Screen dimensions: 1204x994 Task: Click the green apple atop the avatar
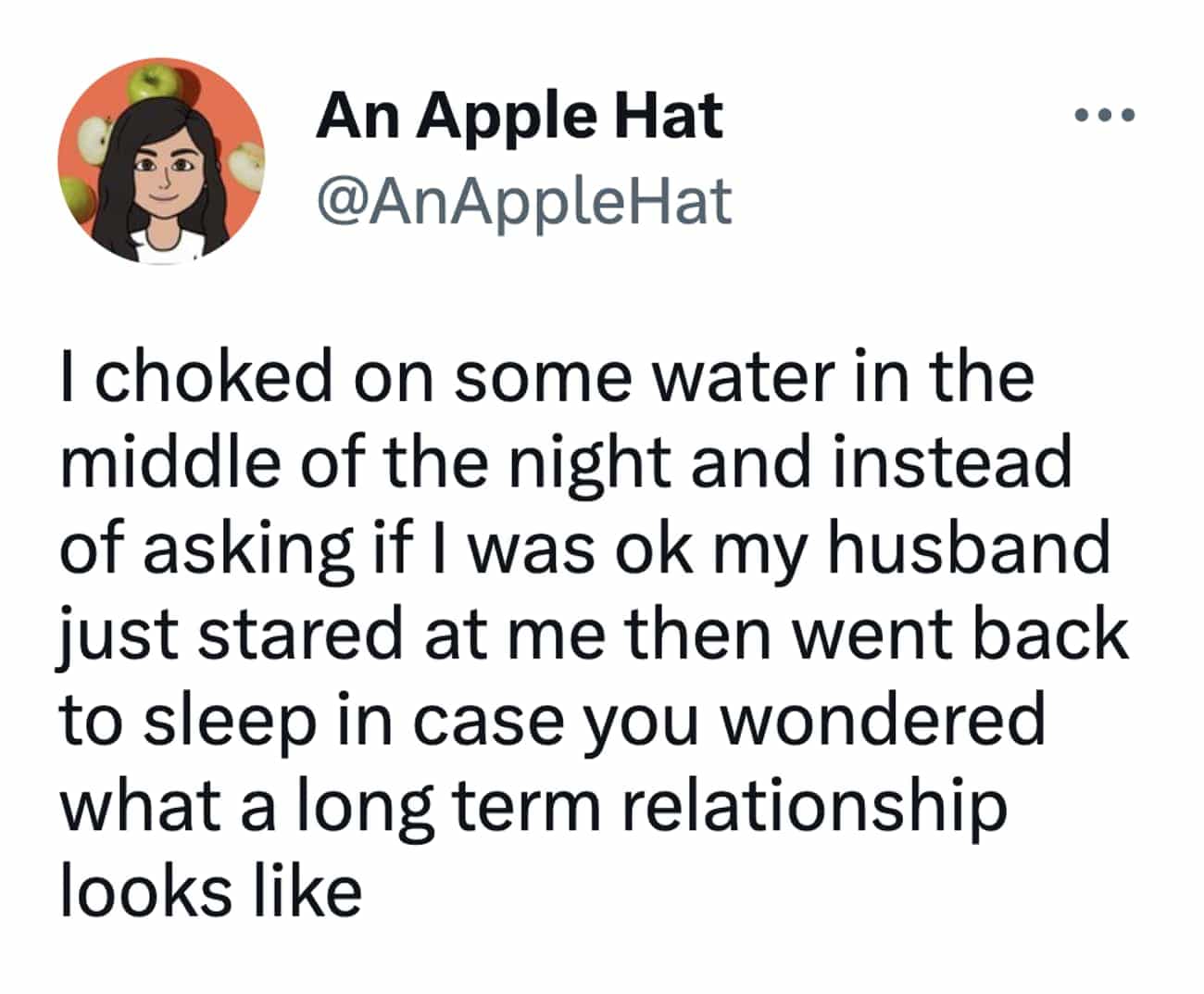click(x=151, y=82)
